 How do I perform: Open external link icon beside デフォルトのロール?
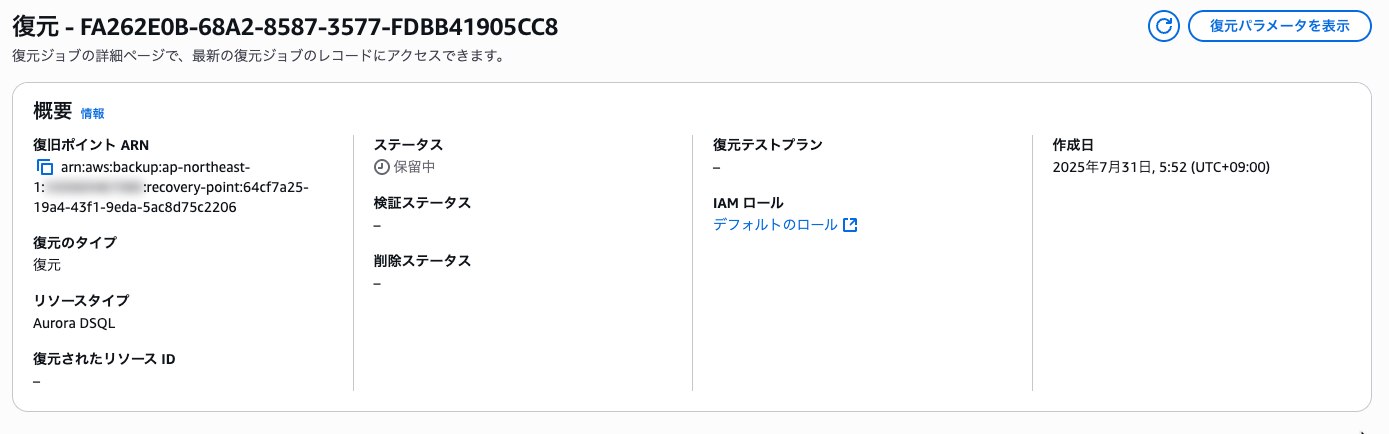[x=850, y=225]
